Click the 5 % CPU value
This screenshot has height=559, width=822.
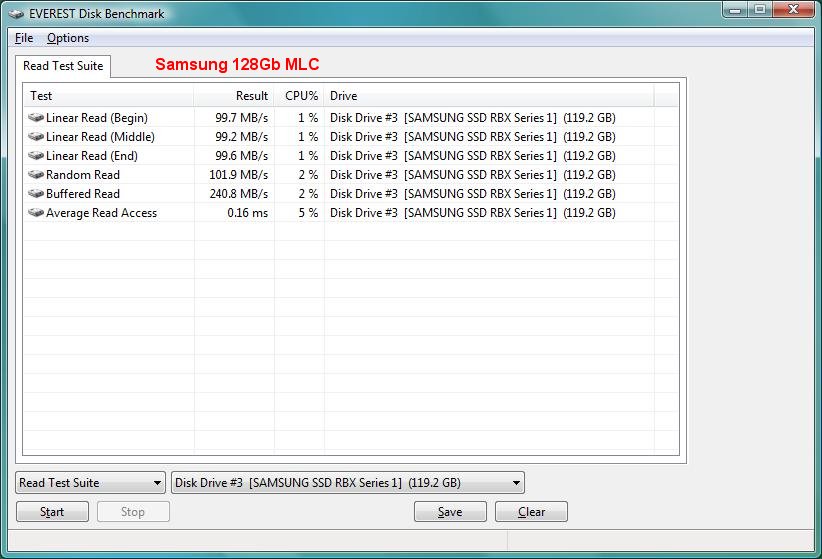(308, 212)
